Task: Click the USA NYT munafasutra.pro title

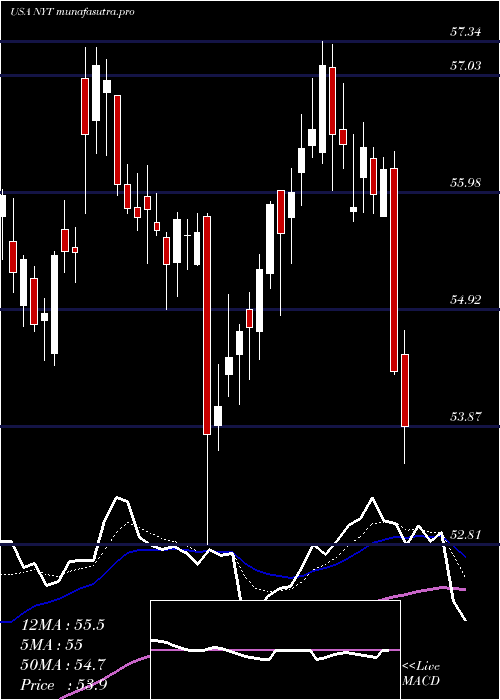Action: [x=72, y=12]
